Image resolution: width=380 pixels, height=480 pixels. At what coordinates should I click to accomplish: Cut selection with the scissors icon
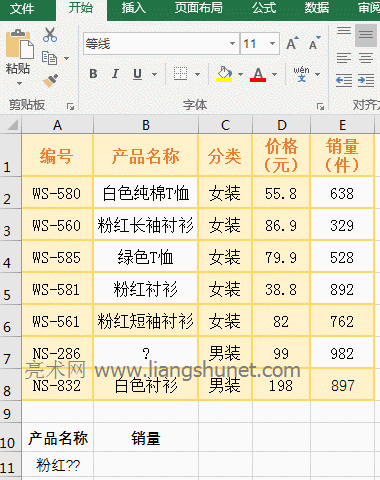pos(50,35)
